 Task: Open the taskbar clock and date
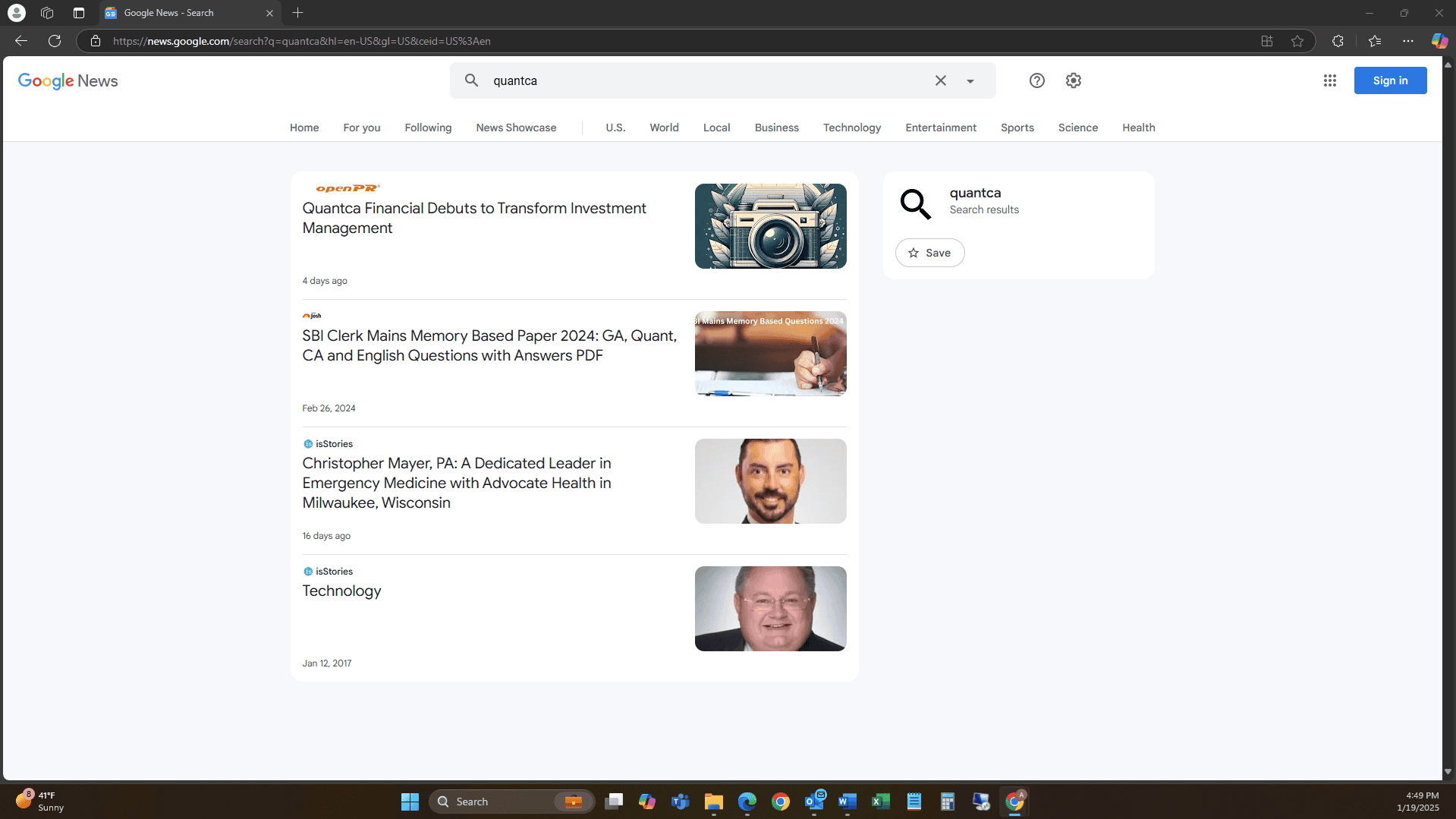pos(1417,802)
